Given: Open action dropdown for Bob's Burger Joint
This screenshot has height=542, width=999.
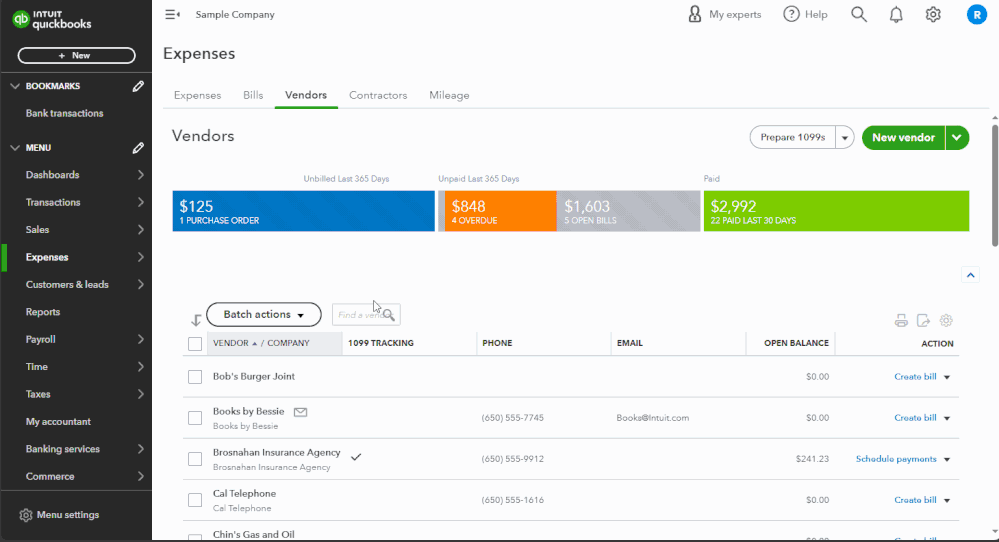Looking at the screenshot, I should (947, 377).
